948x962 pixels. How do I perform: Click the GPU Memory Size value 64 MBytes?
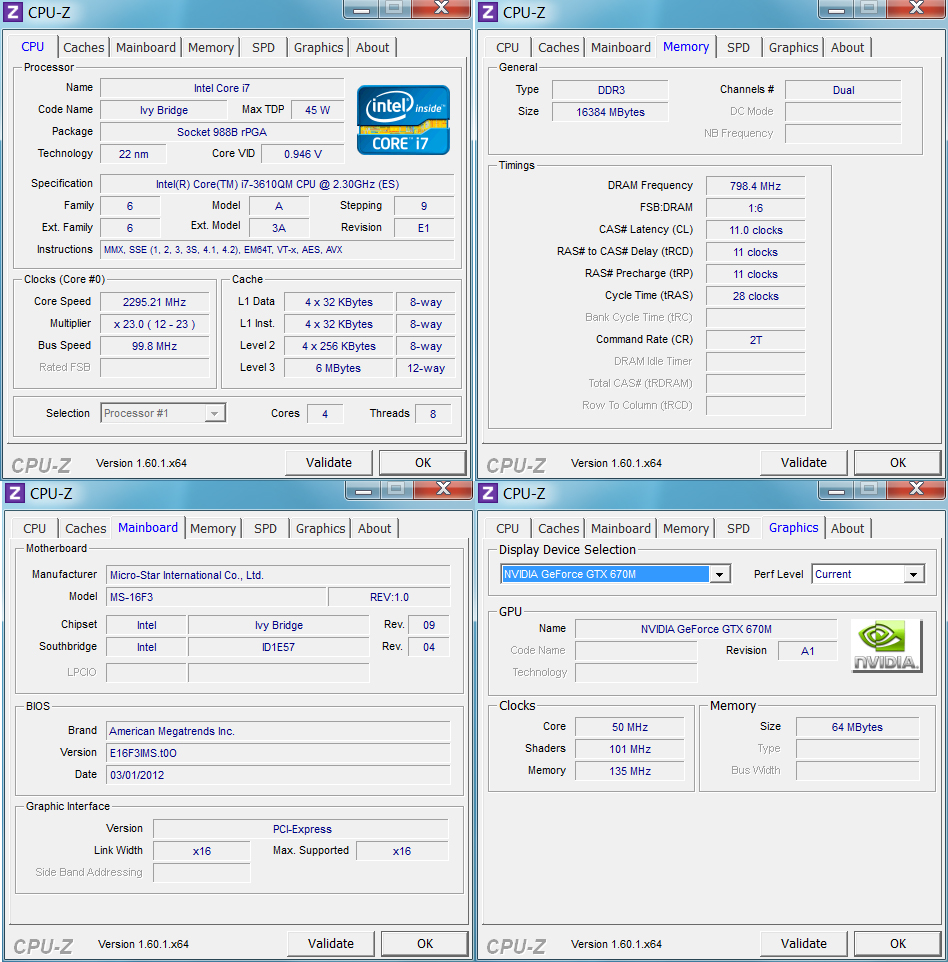point(857,727)
